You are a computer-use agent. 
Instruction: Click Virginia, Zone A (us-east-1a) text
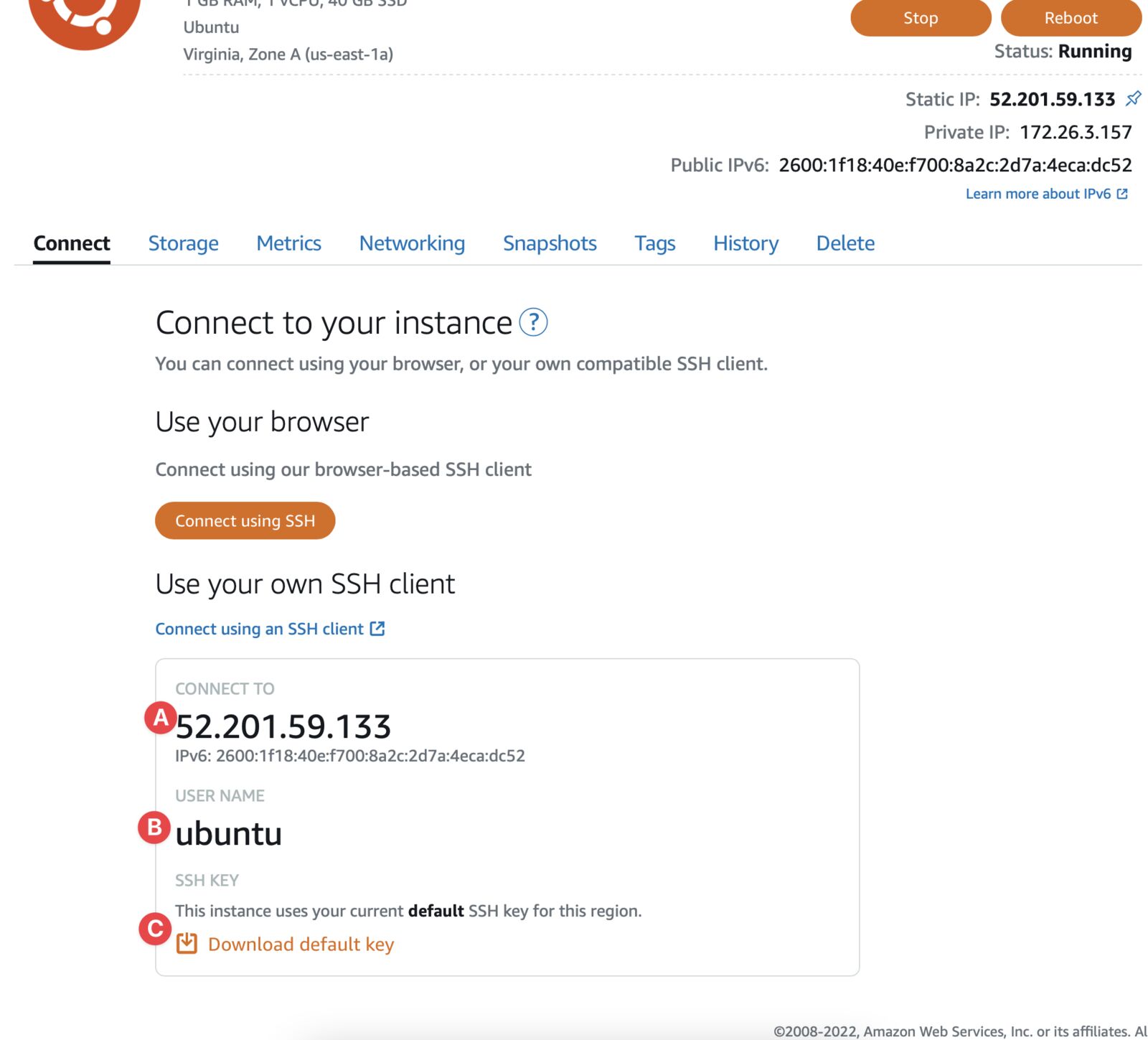[x=288, y=55]
